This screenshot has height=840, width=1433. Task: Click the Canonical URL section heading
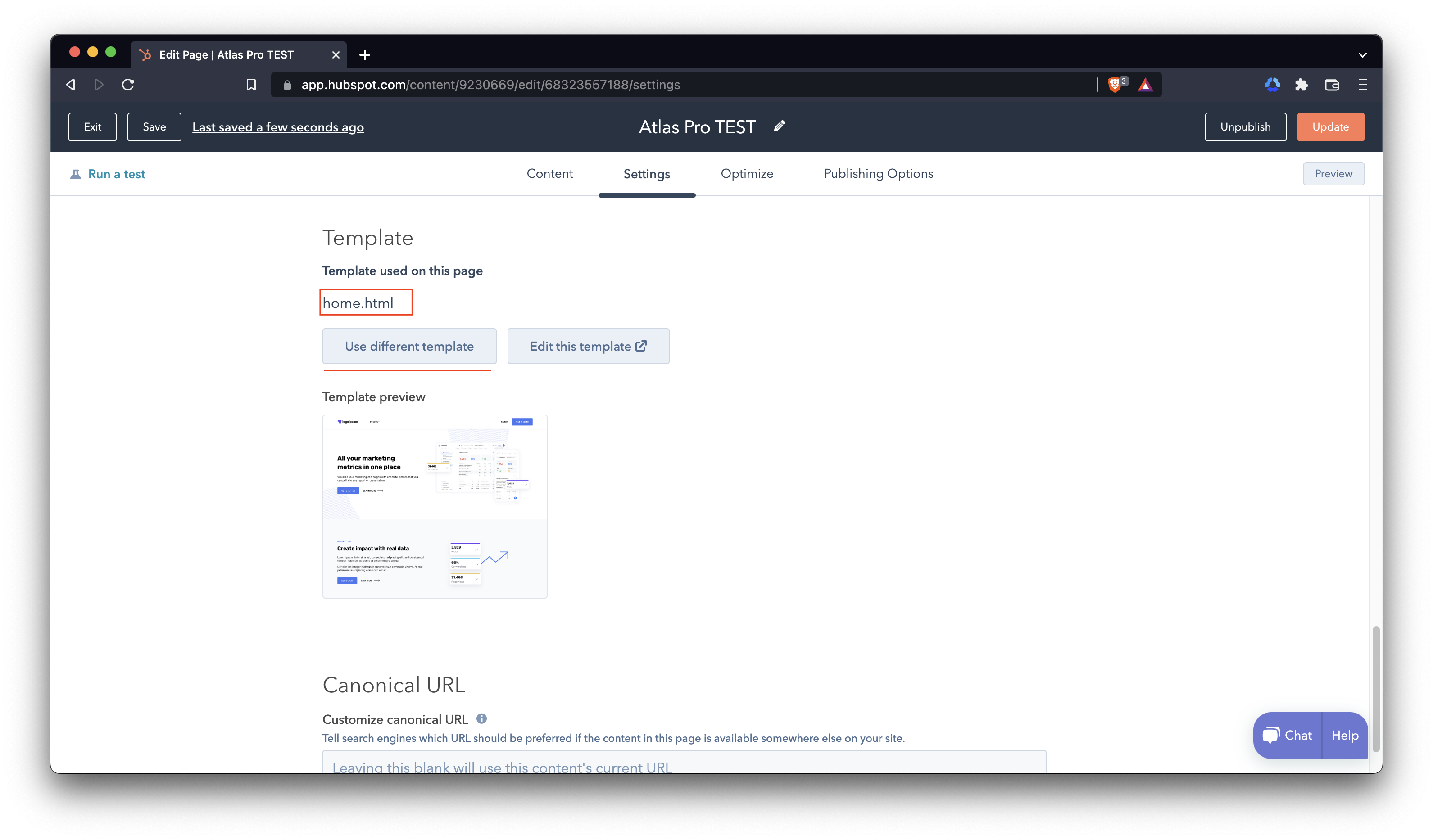pos(394,685)
